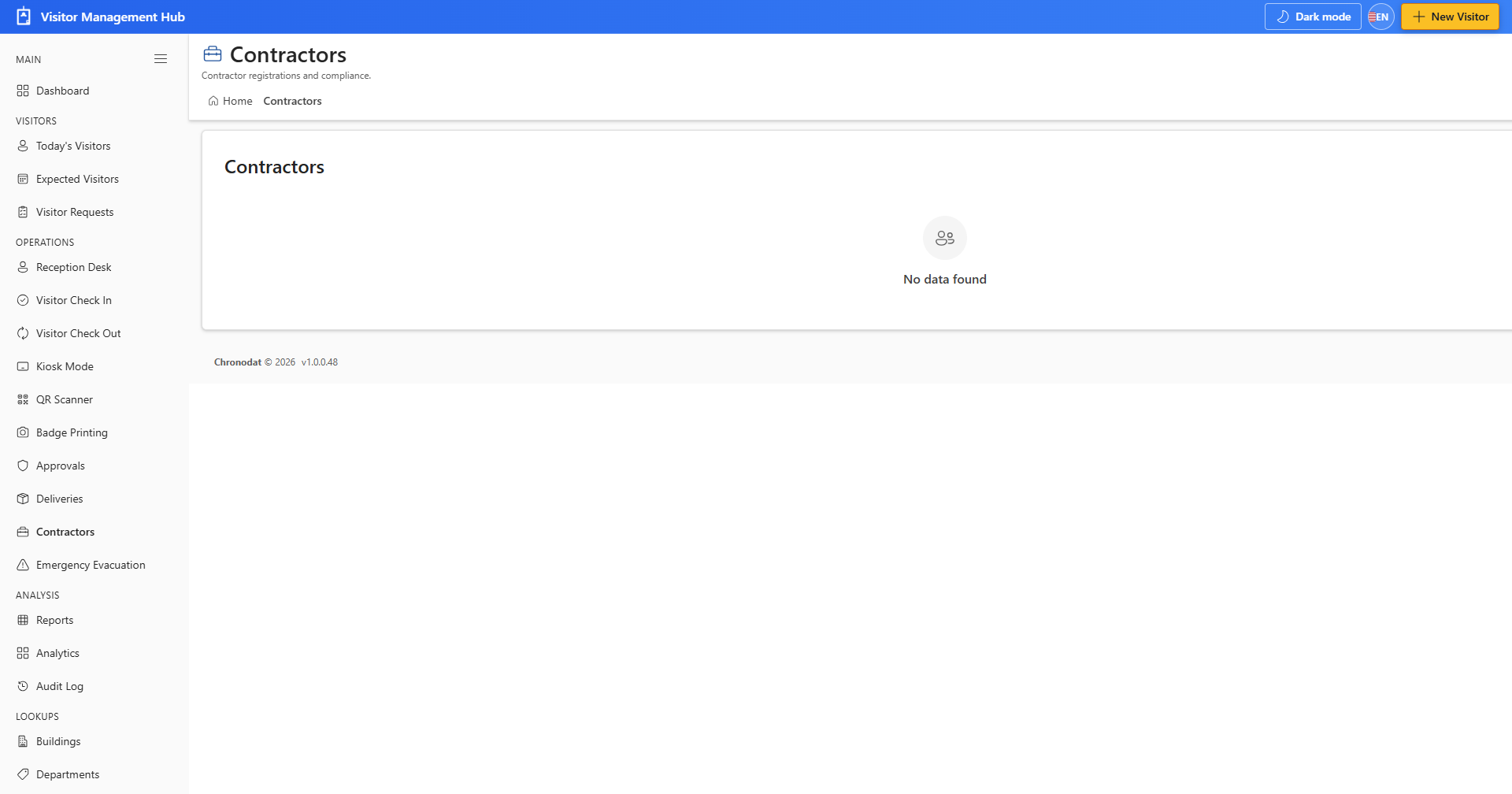Click the Emergency Evacuation warning icon
The height and width of the screenshot is (794, 1512).
point(23,565)
